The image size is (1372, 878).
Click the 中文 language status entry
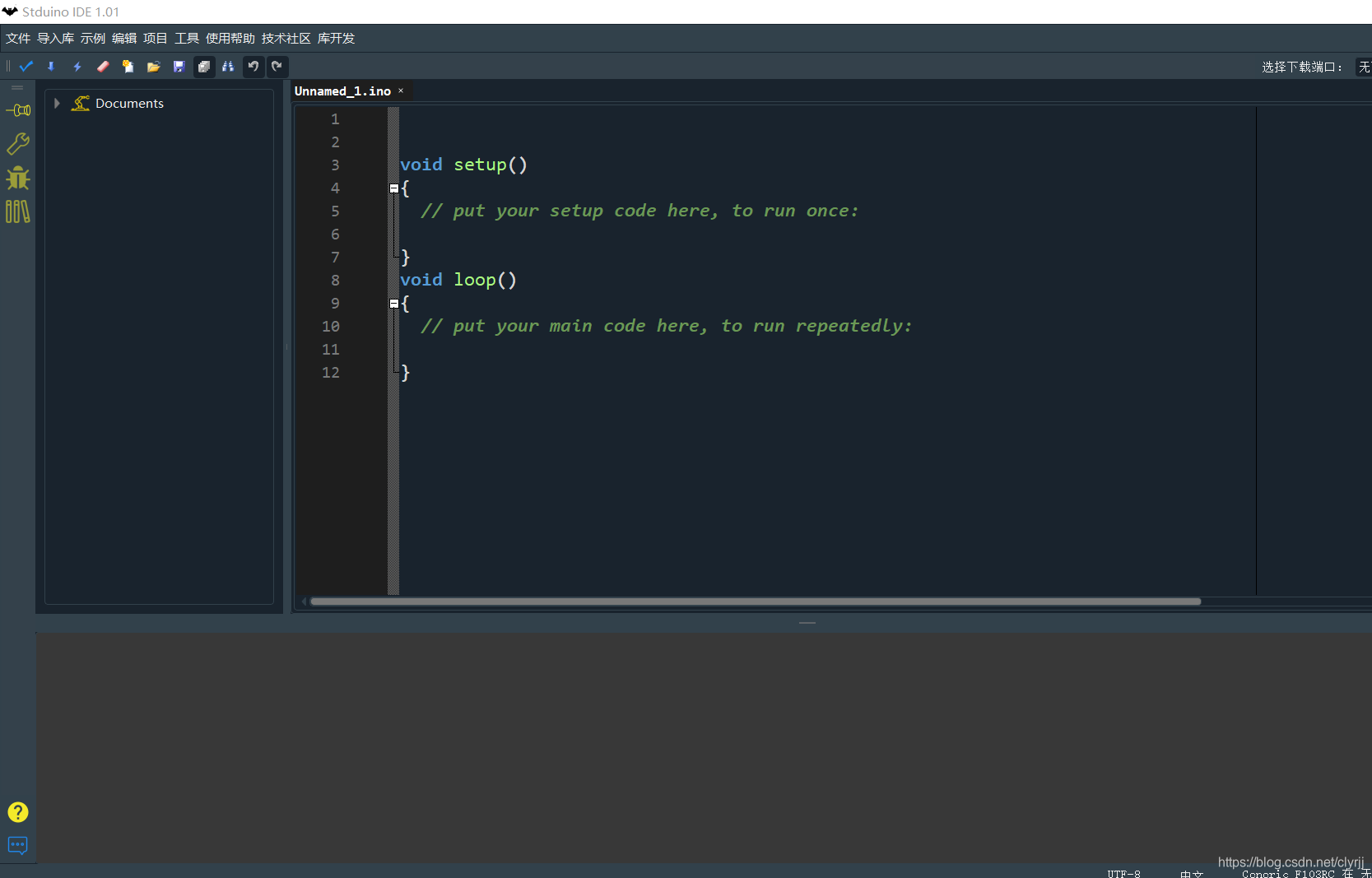pos(1191,873)
